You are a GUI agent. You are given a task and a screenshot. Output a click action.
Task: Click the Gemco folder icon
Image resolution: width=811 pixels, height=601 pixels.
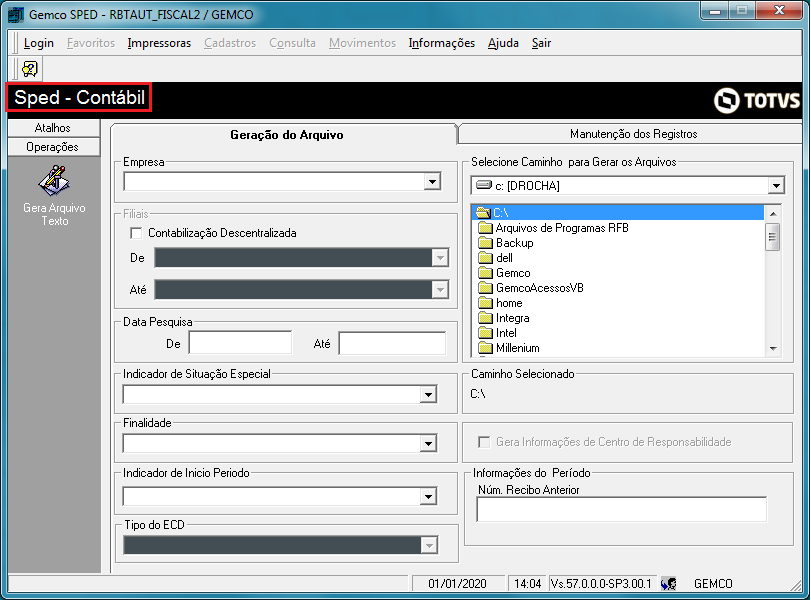pos(485,273)
